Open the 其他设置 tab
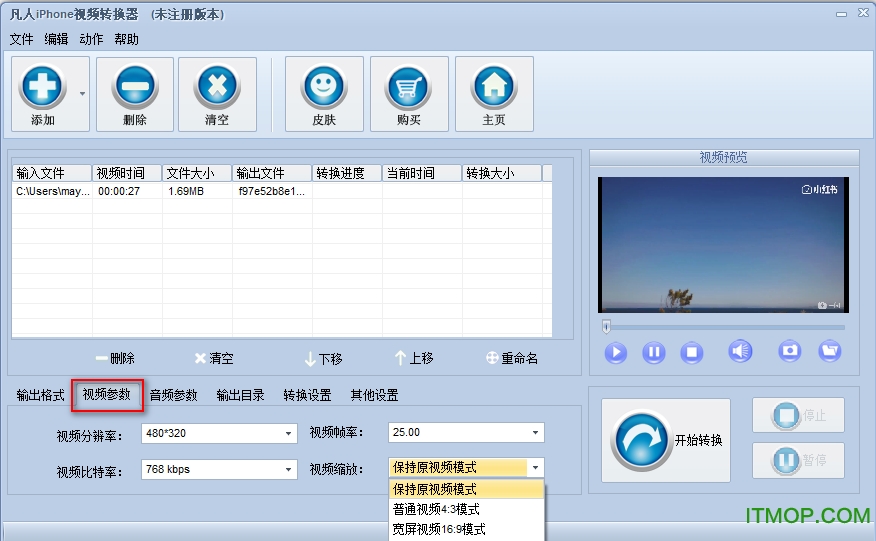 pos(374,395)
